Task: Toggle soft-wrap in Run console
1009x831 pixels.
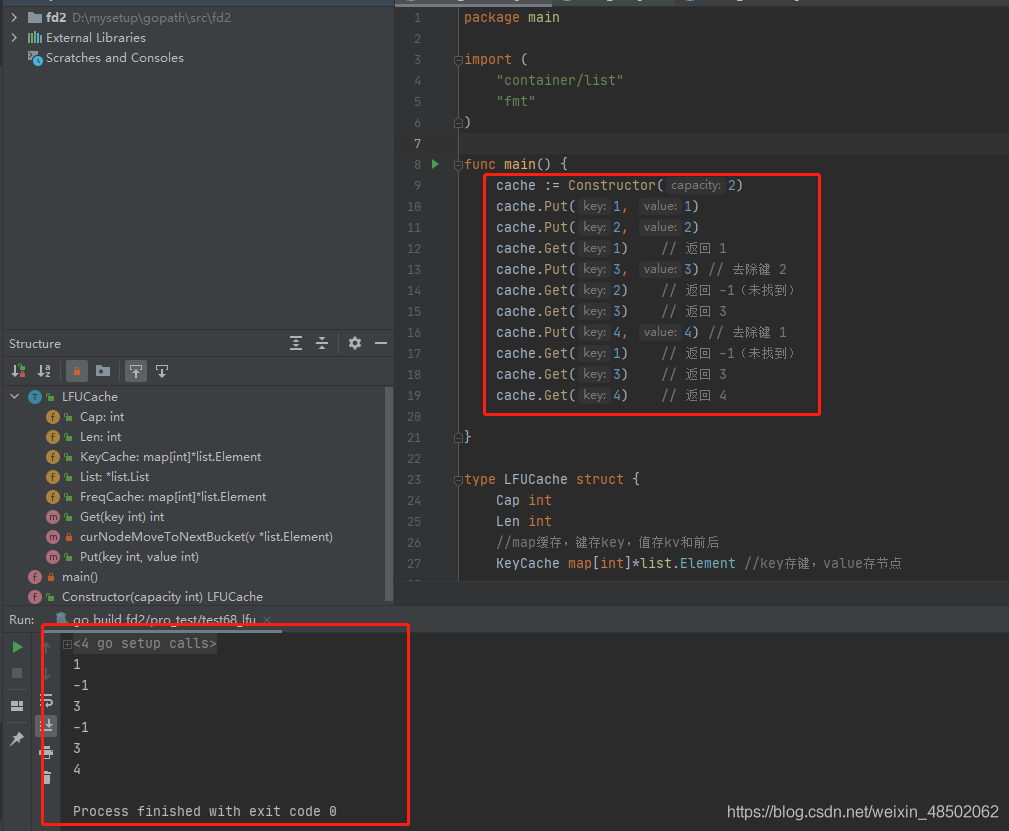Action: (x=47, y=700)
